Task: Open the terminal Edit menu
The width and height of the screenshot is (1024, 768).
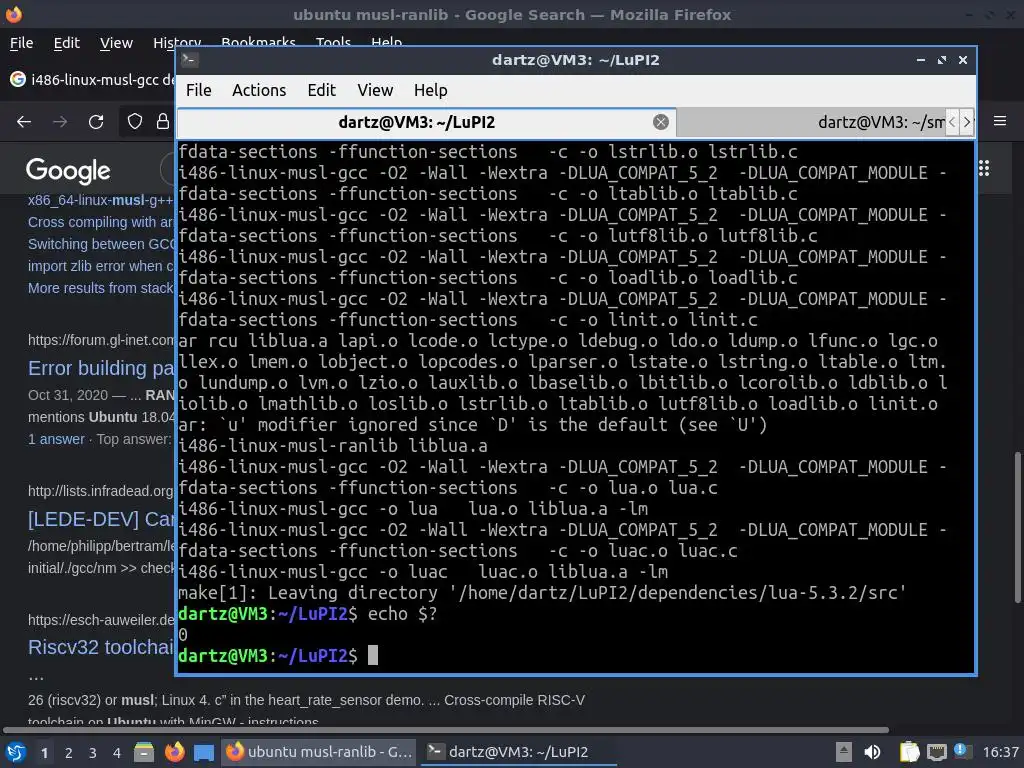Action: click(x=321, y=90)
